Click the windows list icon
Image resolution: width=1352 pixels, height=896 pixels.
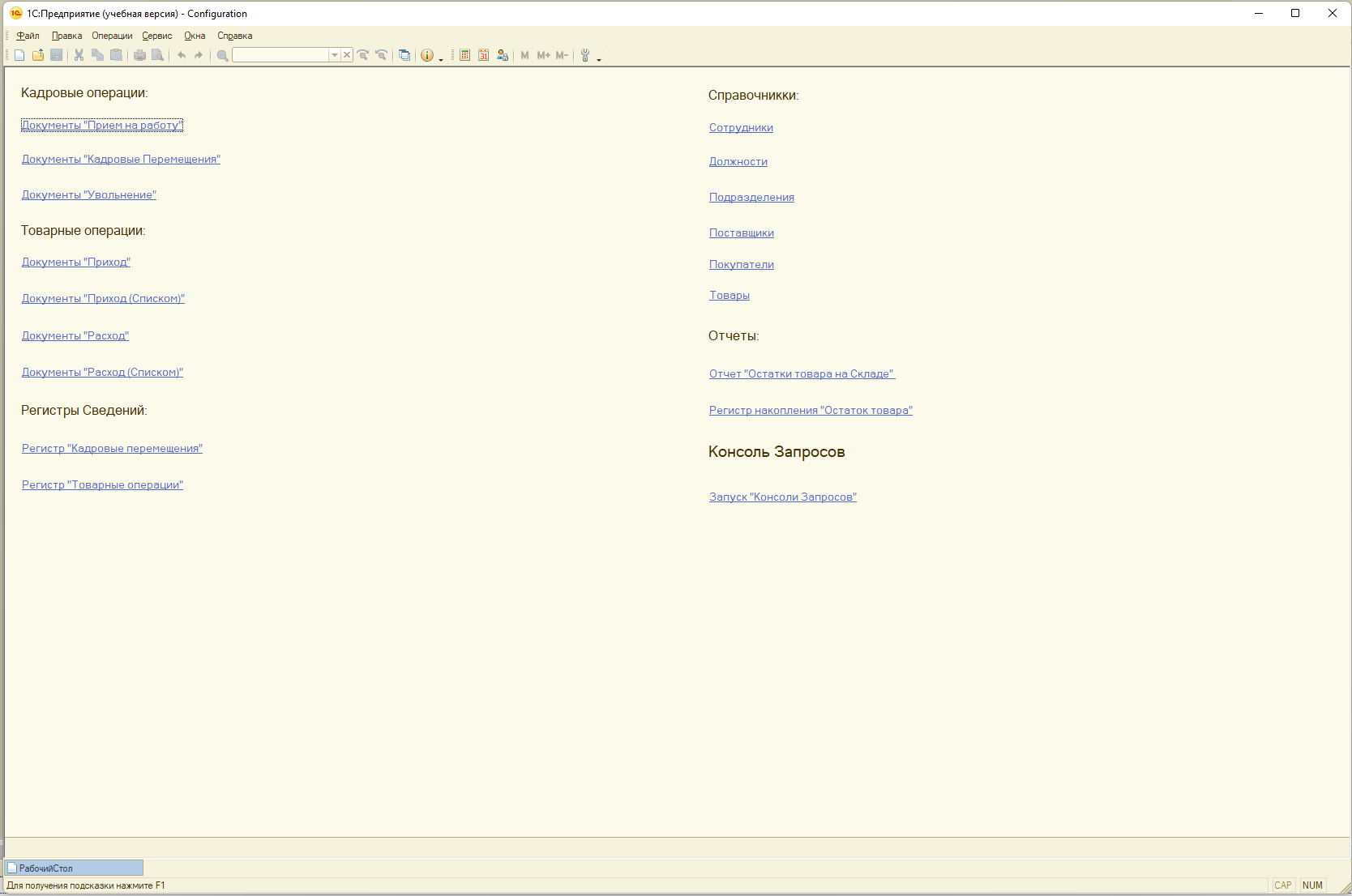[404, 55]
